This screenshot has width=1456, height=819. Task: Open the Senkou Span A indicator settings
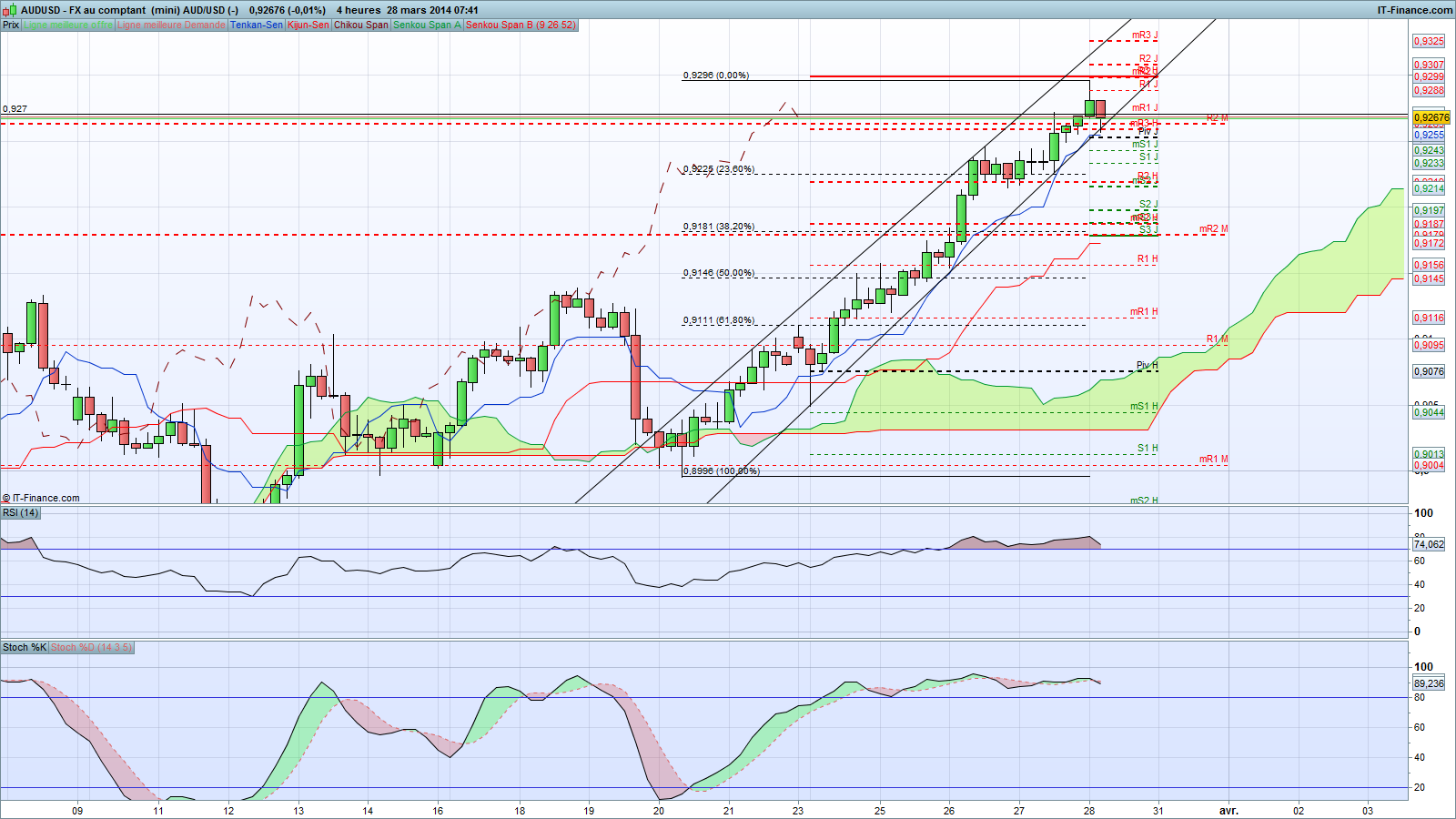click(427, 25)
